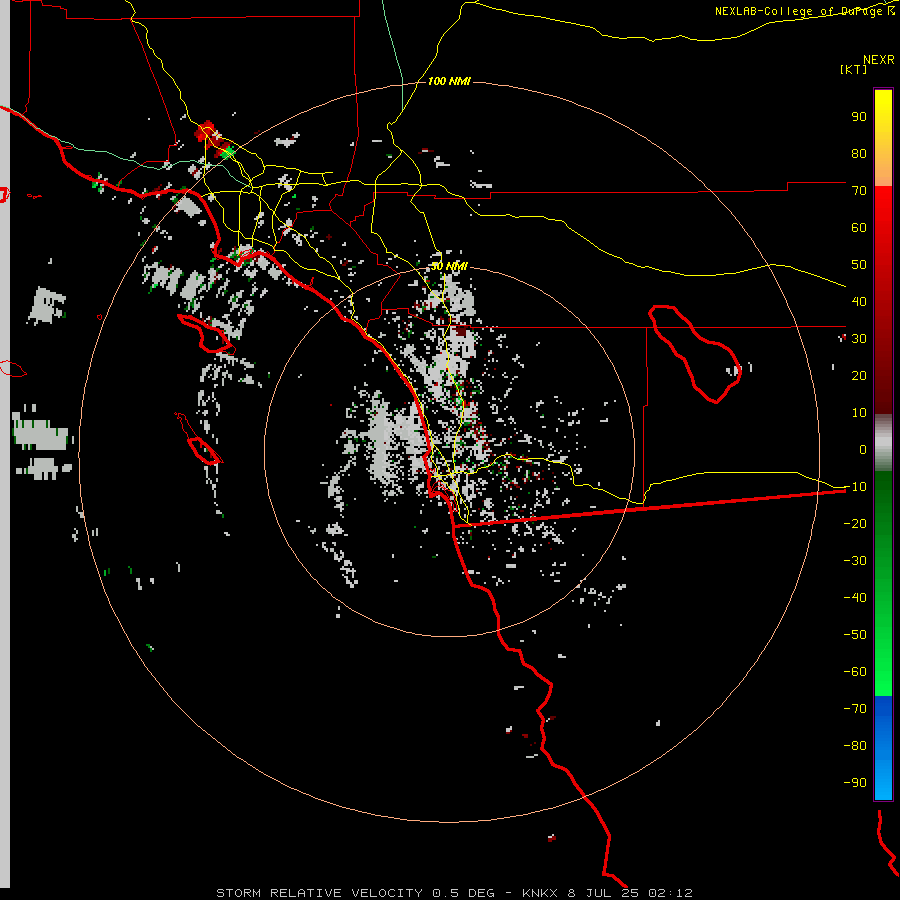The image size is (900, 900).
Task: Click the 20 value on velocity scale
Action: pos(859,375)
